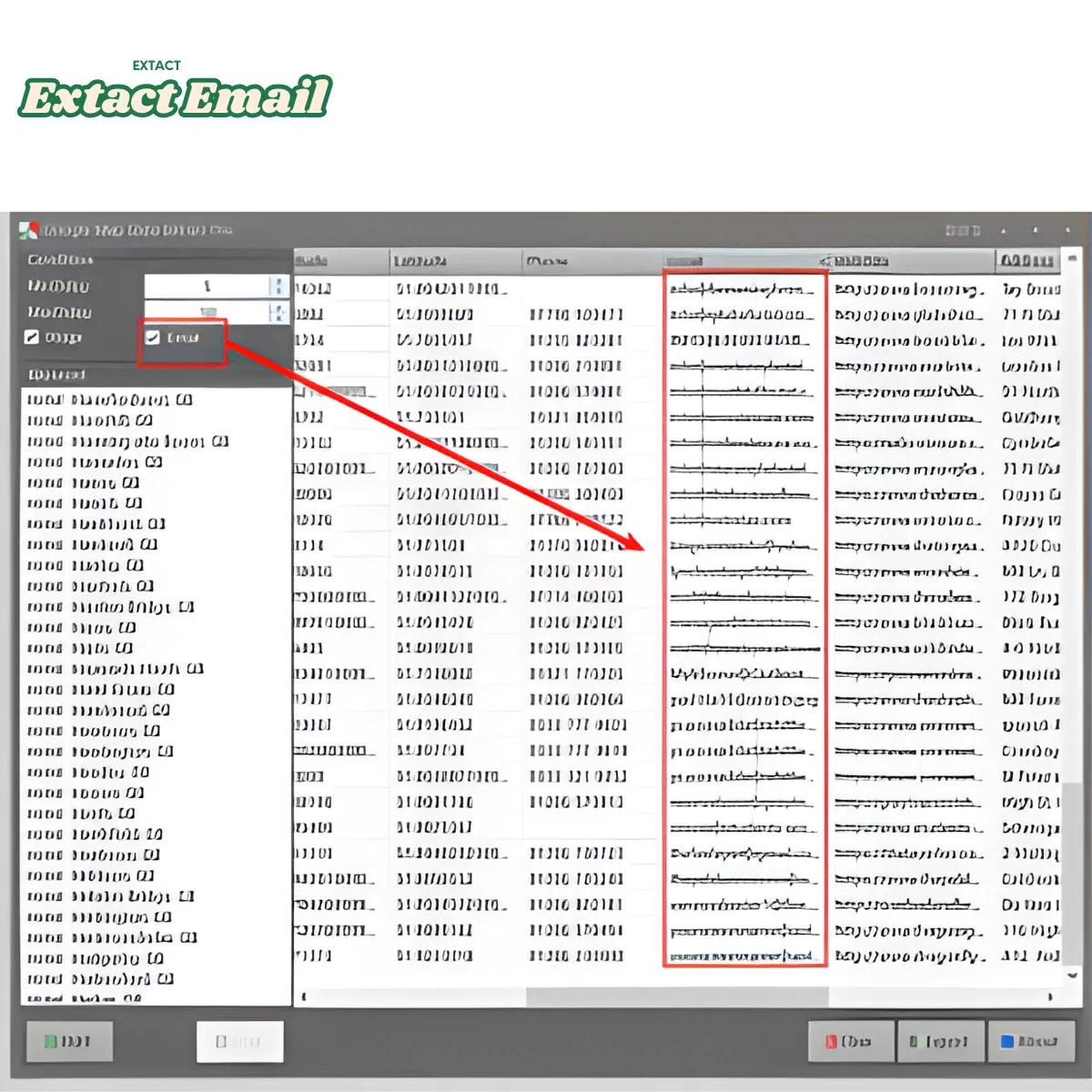Screen dimensions: 1092x1092
Task: Select the first entry in the left sidebar list
Action: click(109, 399)
